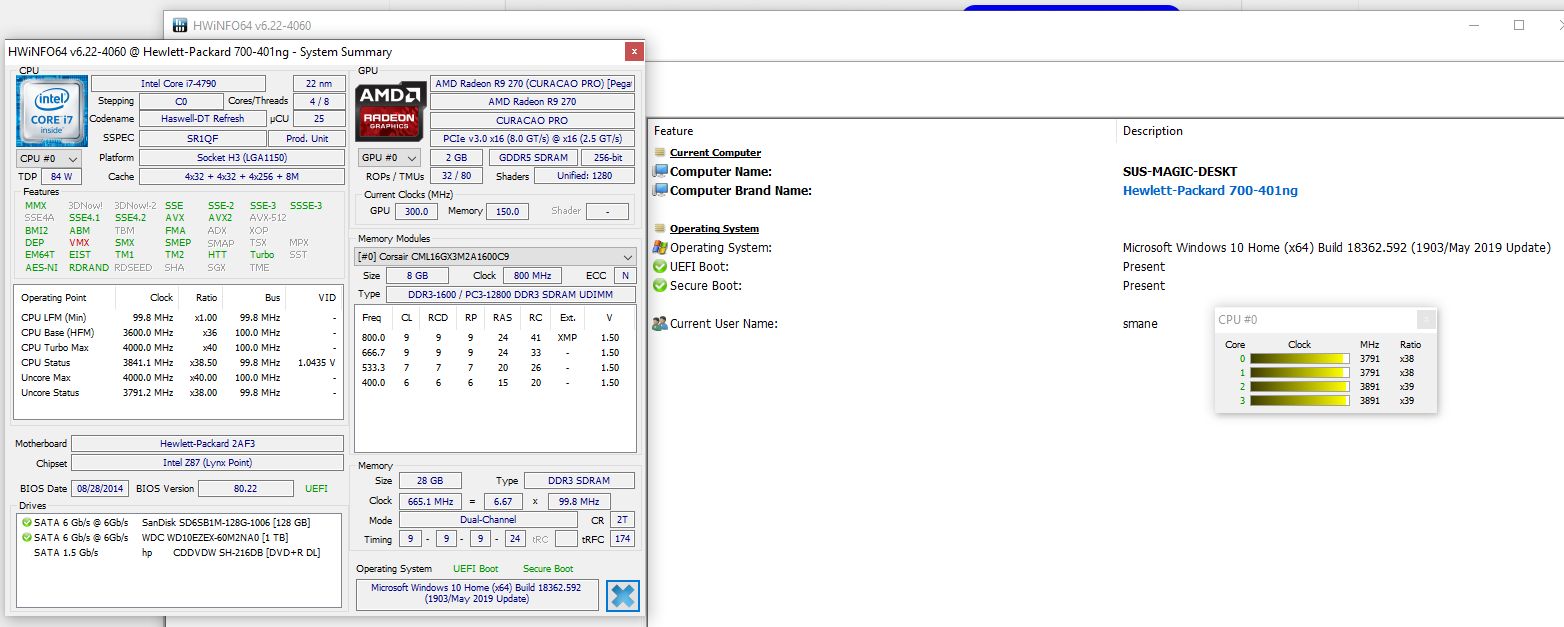Click Core 2 clock bar
The width and height of the screenshot is (1564, 627).
(x=1299, y=386)
